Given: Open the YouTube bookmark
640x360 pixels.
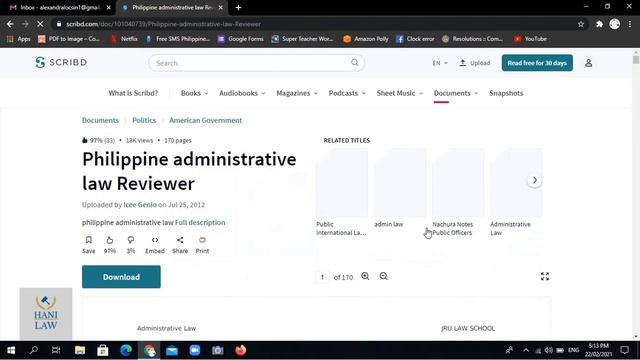Looking at the screenshot, I should click(531, 39).
